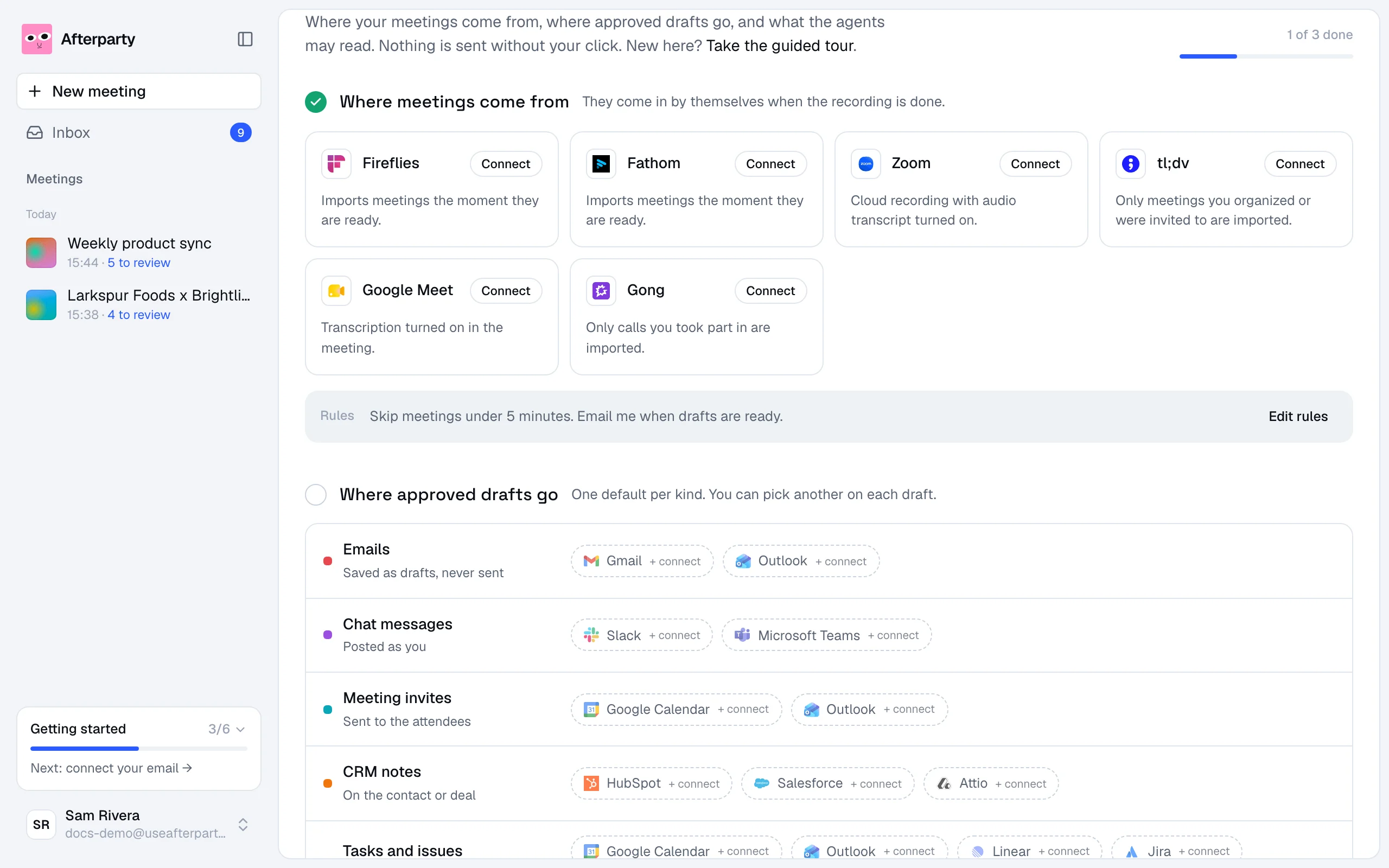Connect Gong as meeting source
The width and height of the screenshot is (1389, 868).
(770, 291)
